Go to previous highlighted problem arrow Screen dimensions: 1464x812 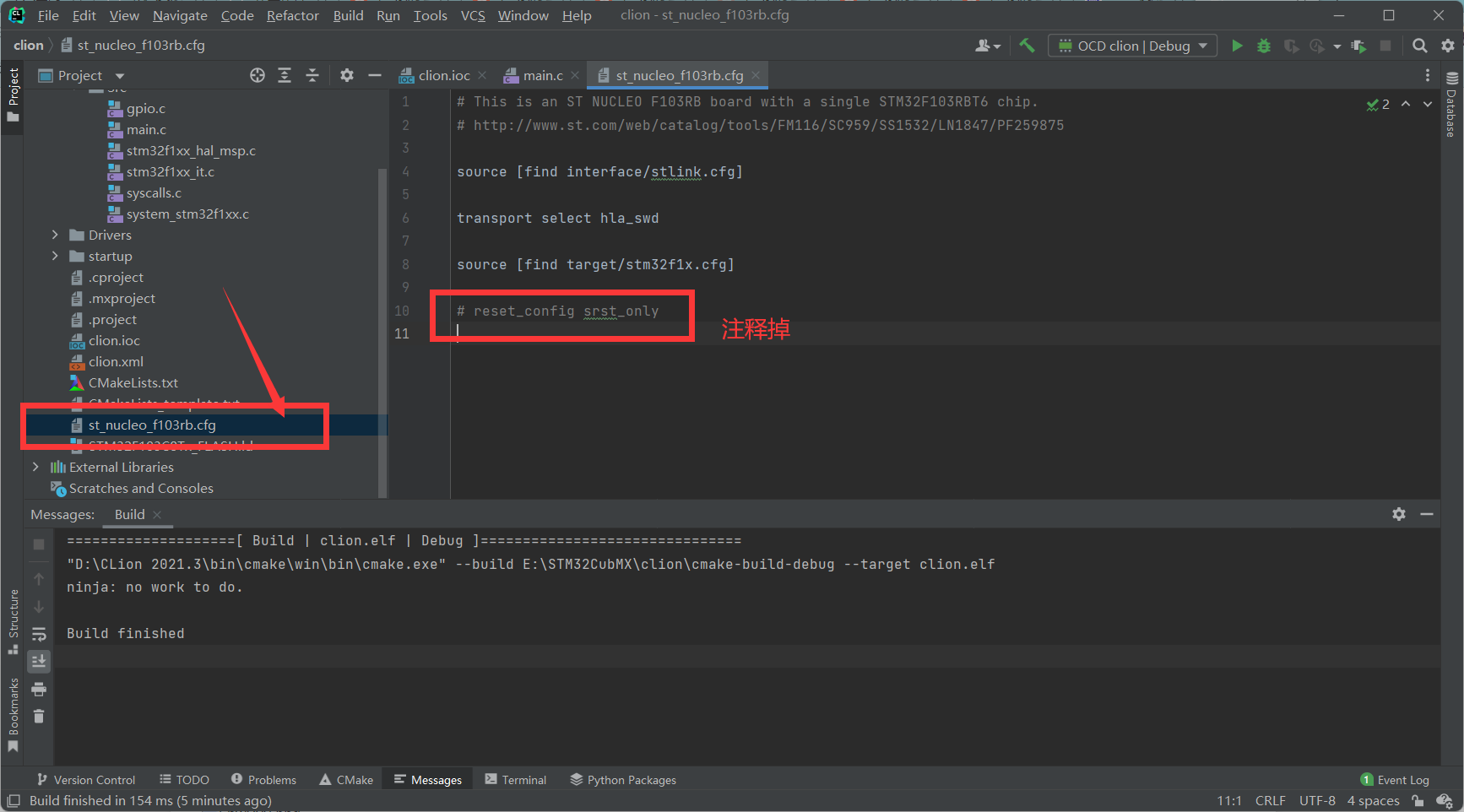click(1406, 104)
